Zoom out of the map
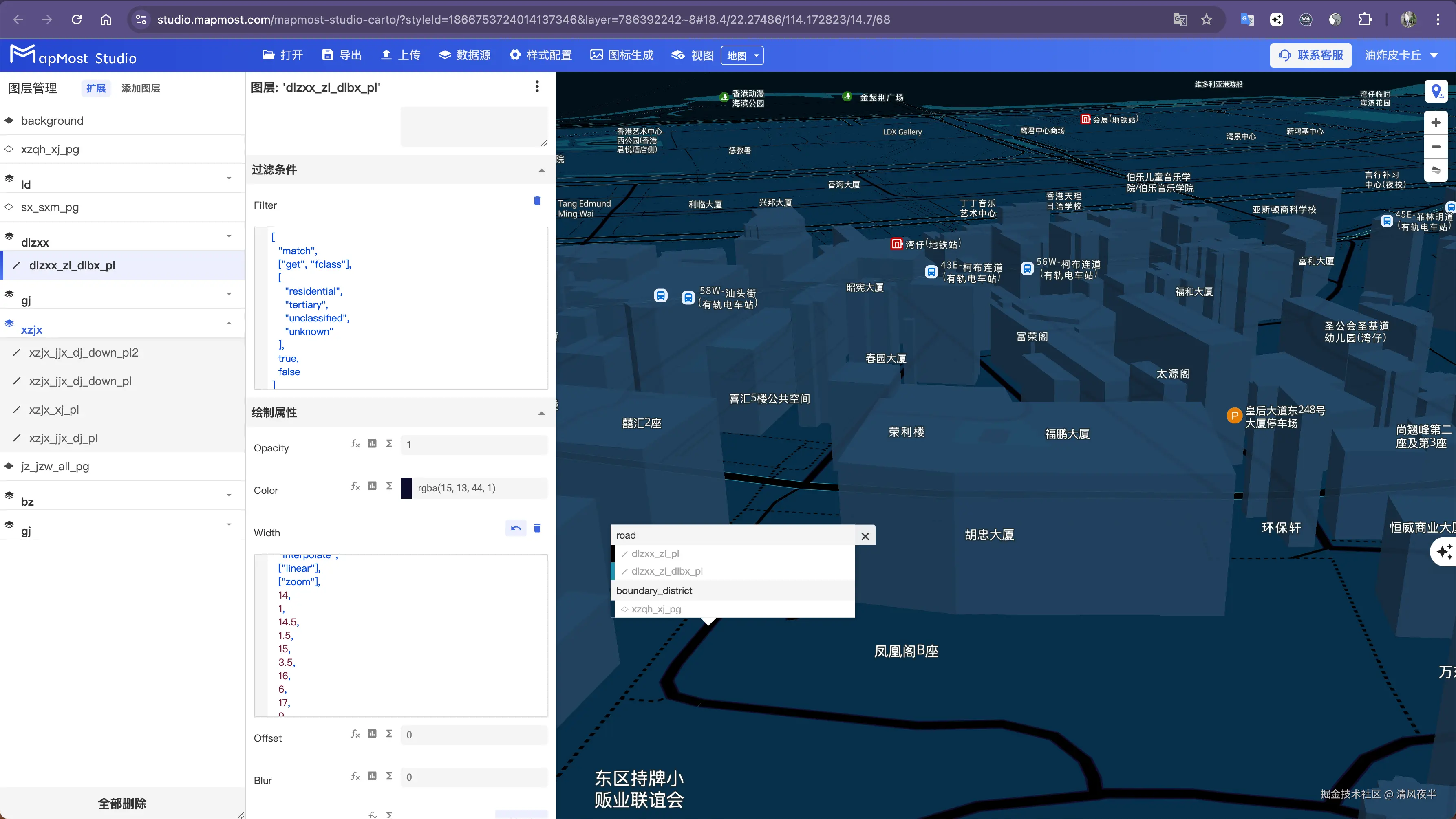Screen dimensions: 1456x819 click(1436, 147)
